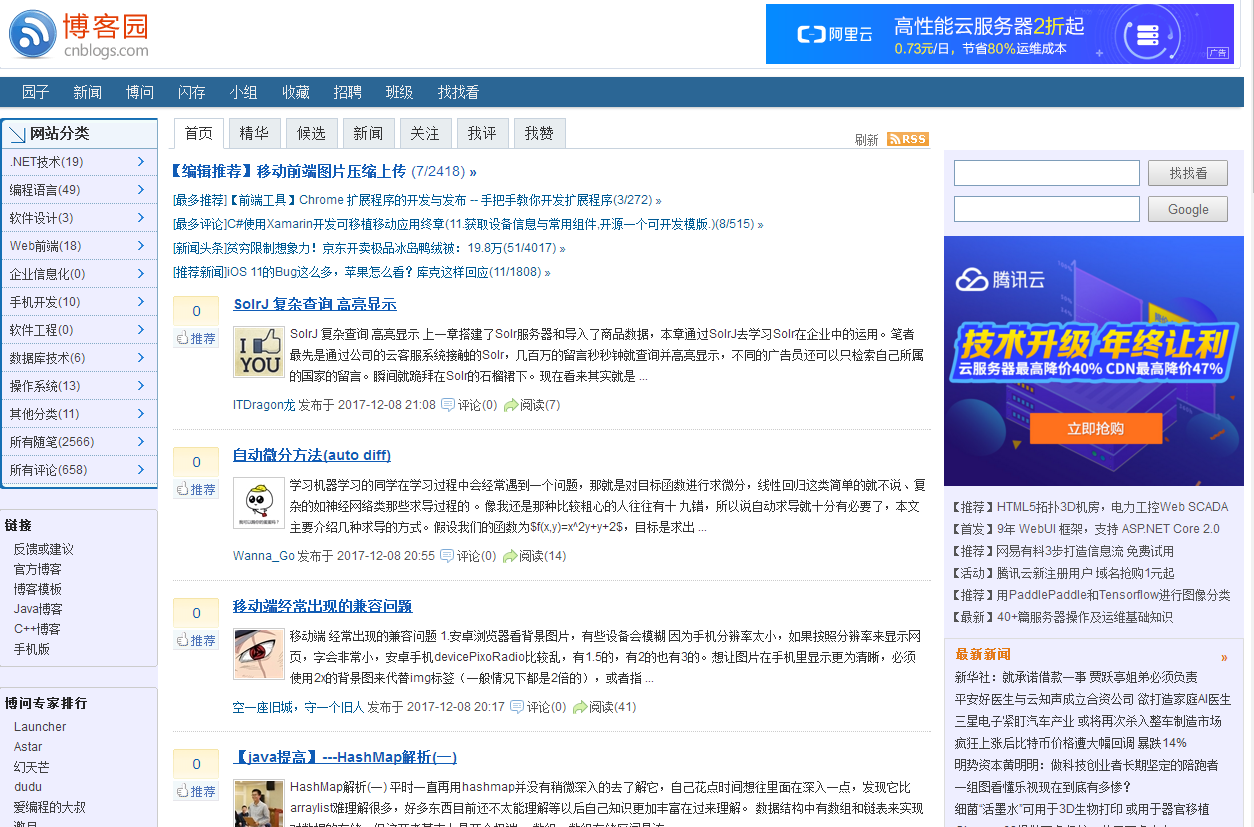1254x827 pixels.
Task: Open 找找看 in top navigation bar
Action: coord(458,92)
